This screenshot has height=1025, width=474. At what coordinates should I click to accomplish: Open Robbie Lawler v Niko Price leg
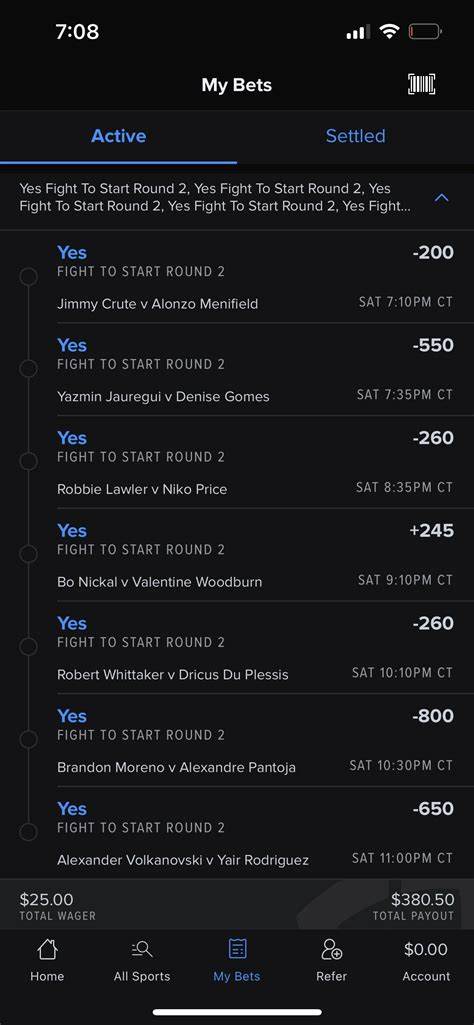[x=255, y=462]
